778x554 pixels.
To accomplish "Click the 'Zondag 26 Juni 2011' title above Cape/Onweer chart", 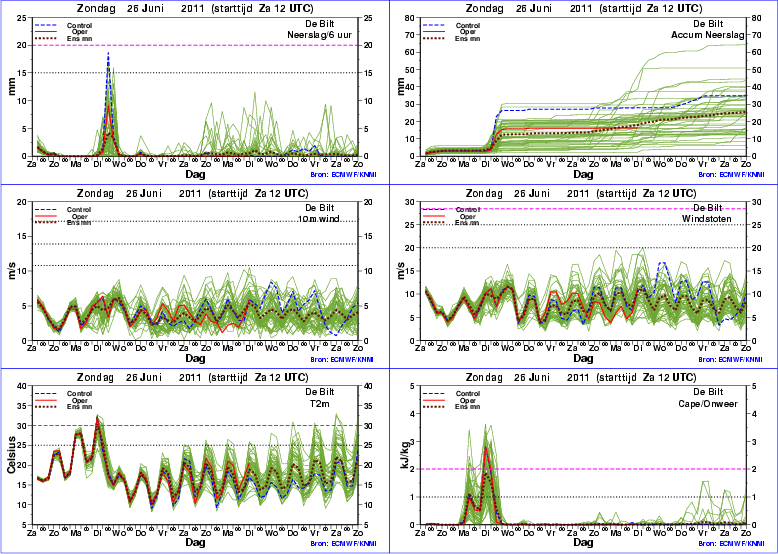I will pyautogui.click(x=528, y=377).
